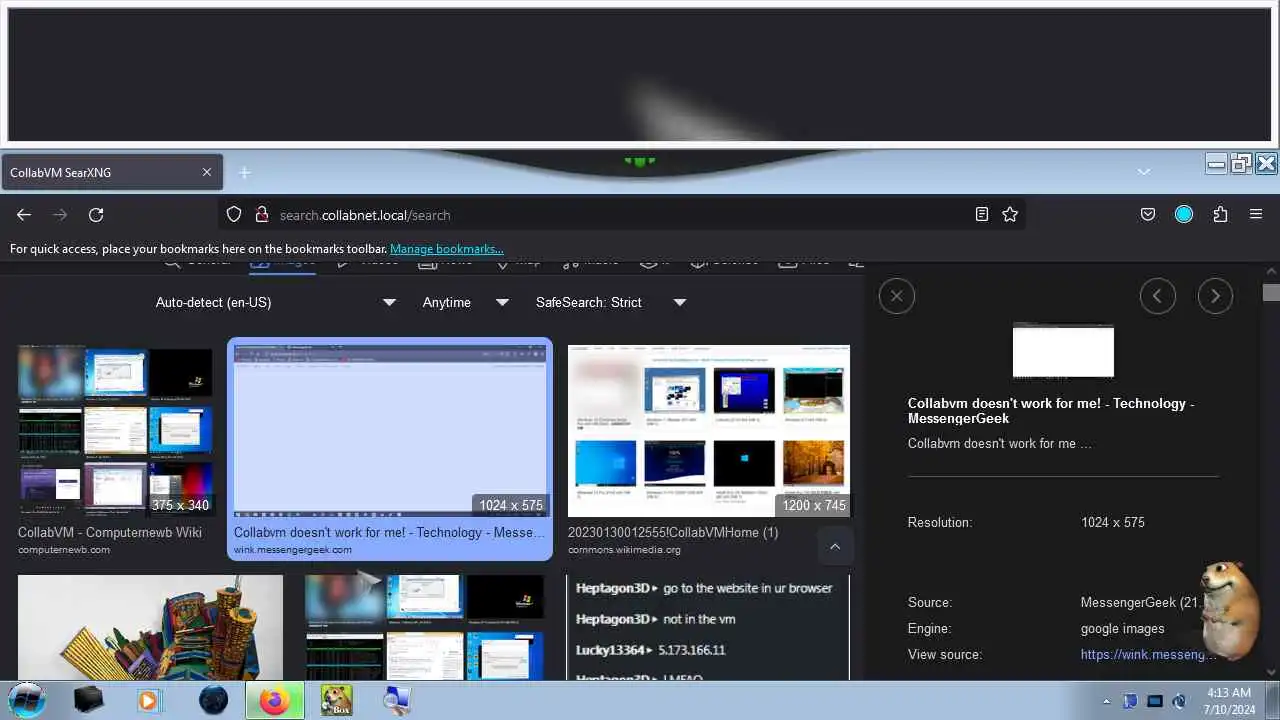Show the next image in detail panel

1215,296
